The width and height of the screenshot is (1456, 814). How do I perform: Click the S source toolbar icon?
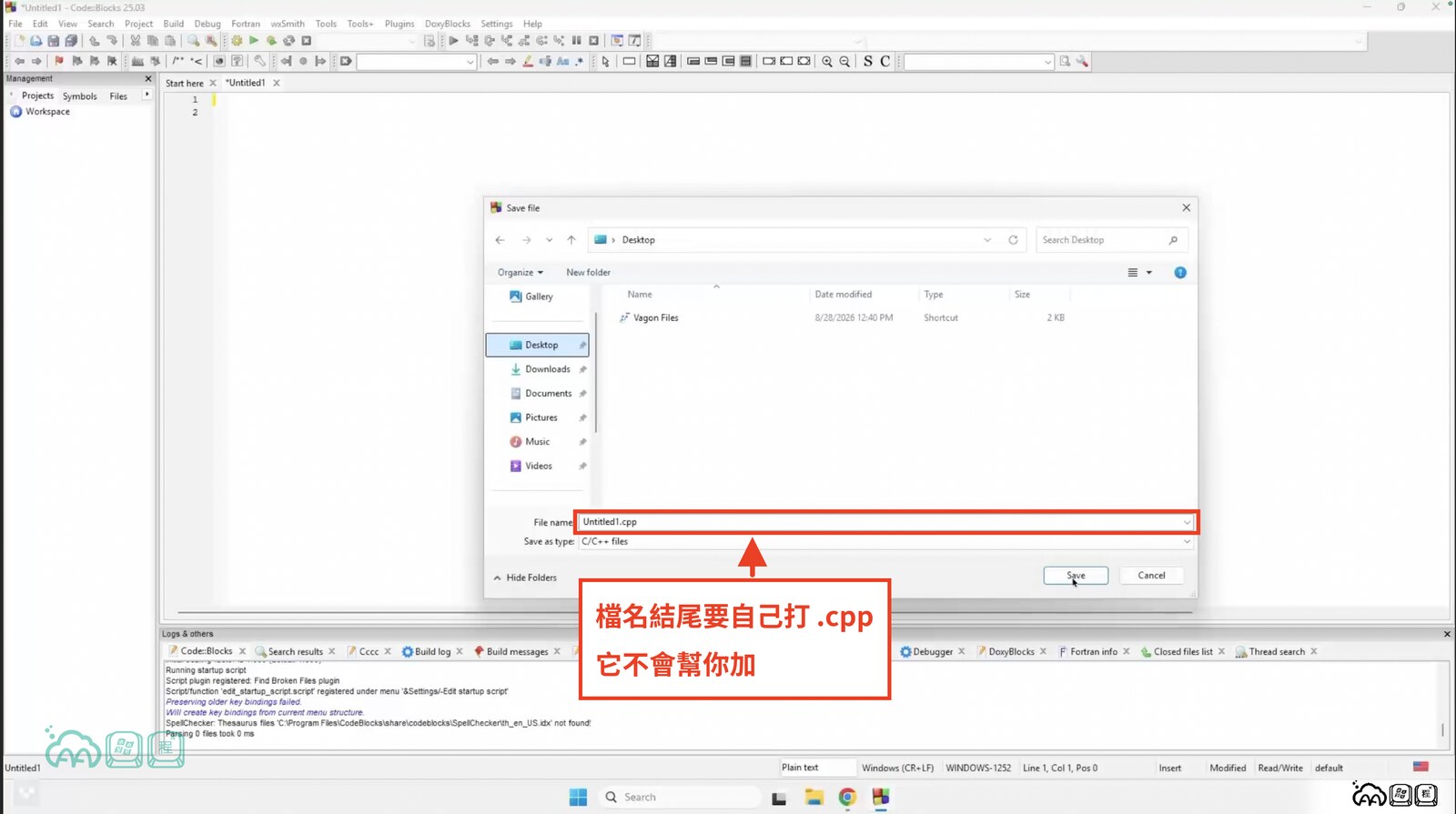tap(868, 62)
